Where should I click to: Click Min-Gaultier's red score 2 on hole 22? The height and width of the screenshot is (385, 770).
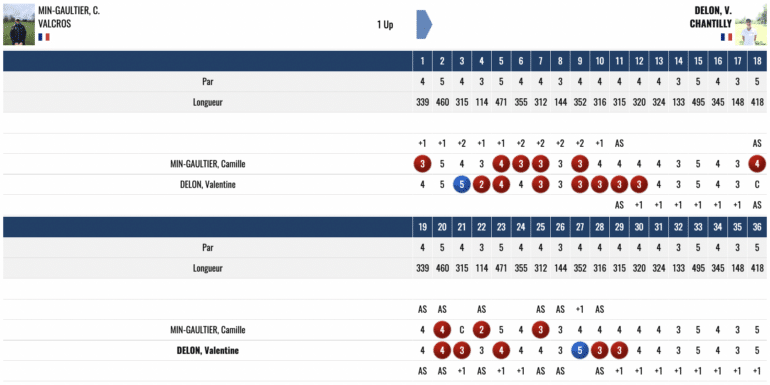pos(481,330)
